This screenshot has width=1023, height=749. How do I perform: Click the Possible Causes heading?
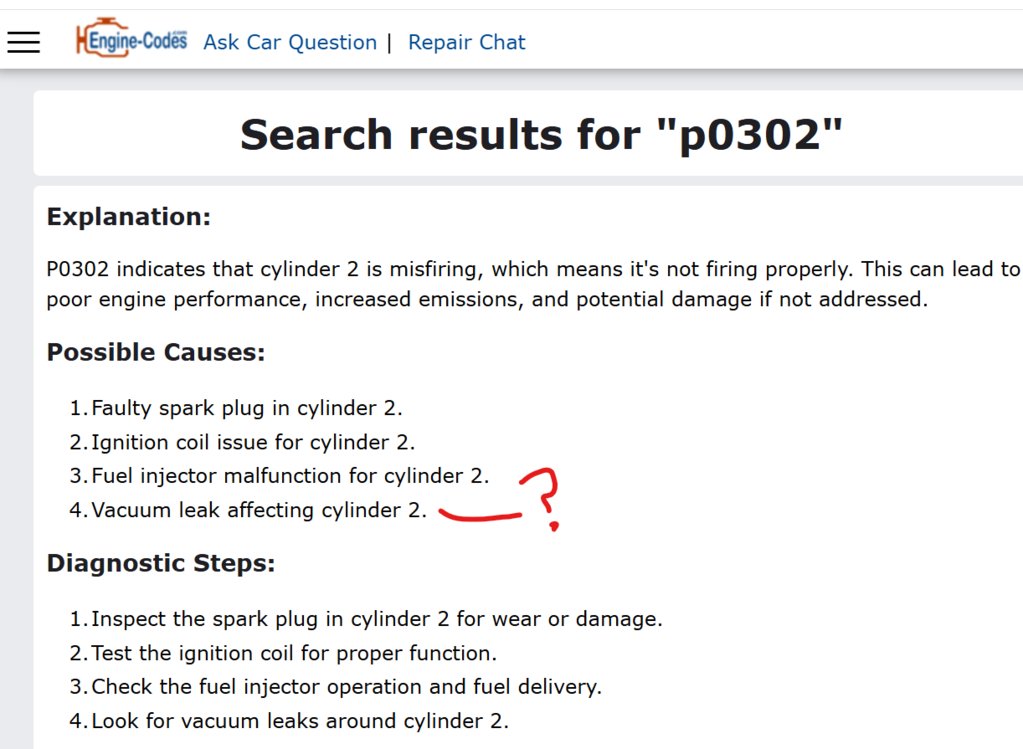pos(156,352)
